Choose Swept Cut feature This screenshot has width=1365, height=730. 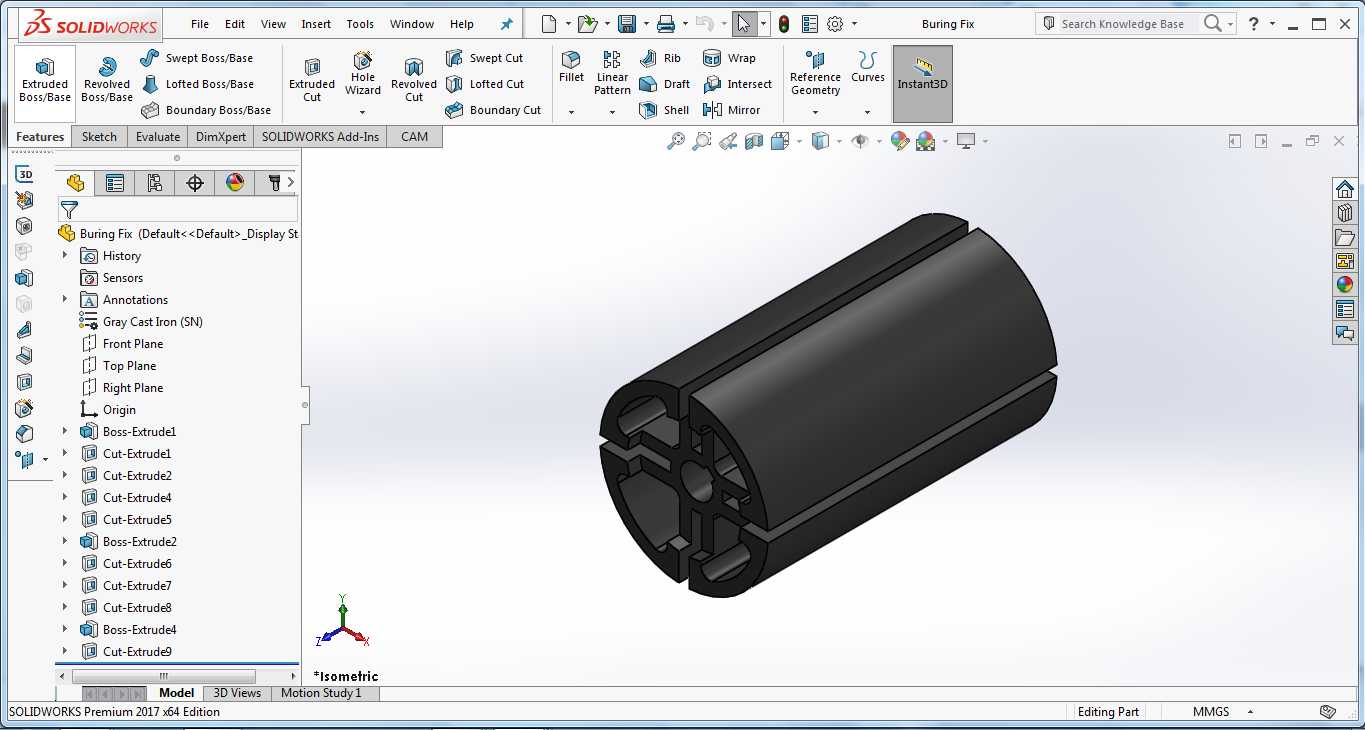485,58
